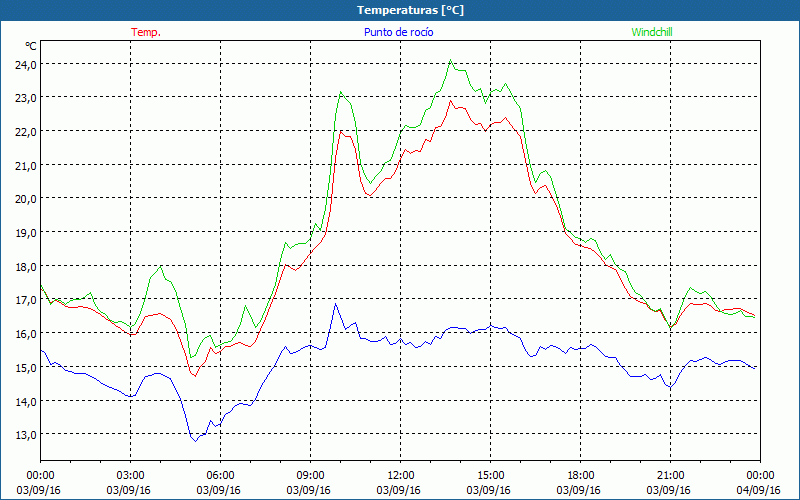Click the 16,0 y-axis value

click(26, 334)
